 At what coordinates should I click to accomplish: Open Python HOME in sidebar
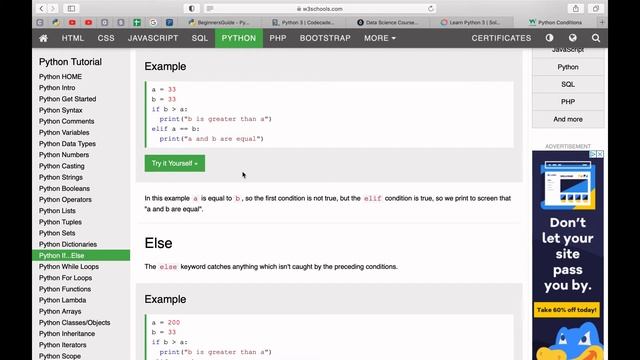pyautogui.click(x=60, y=77)
